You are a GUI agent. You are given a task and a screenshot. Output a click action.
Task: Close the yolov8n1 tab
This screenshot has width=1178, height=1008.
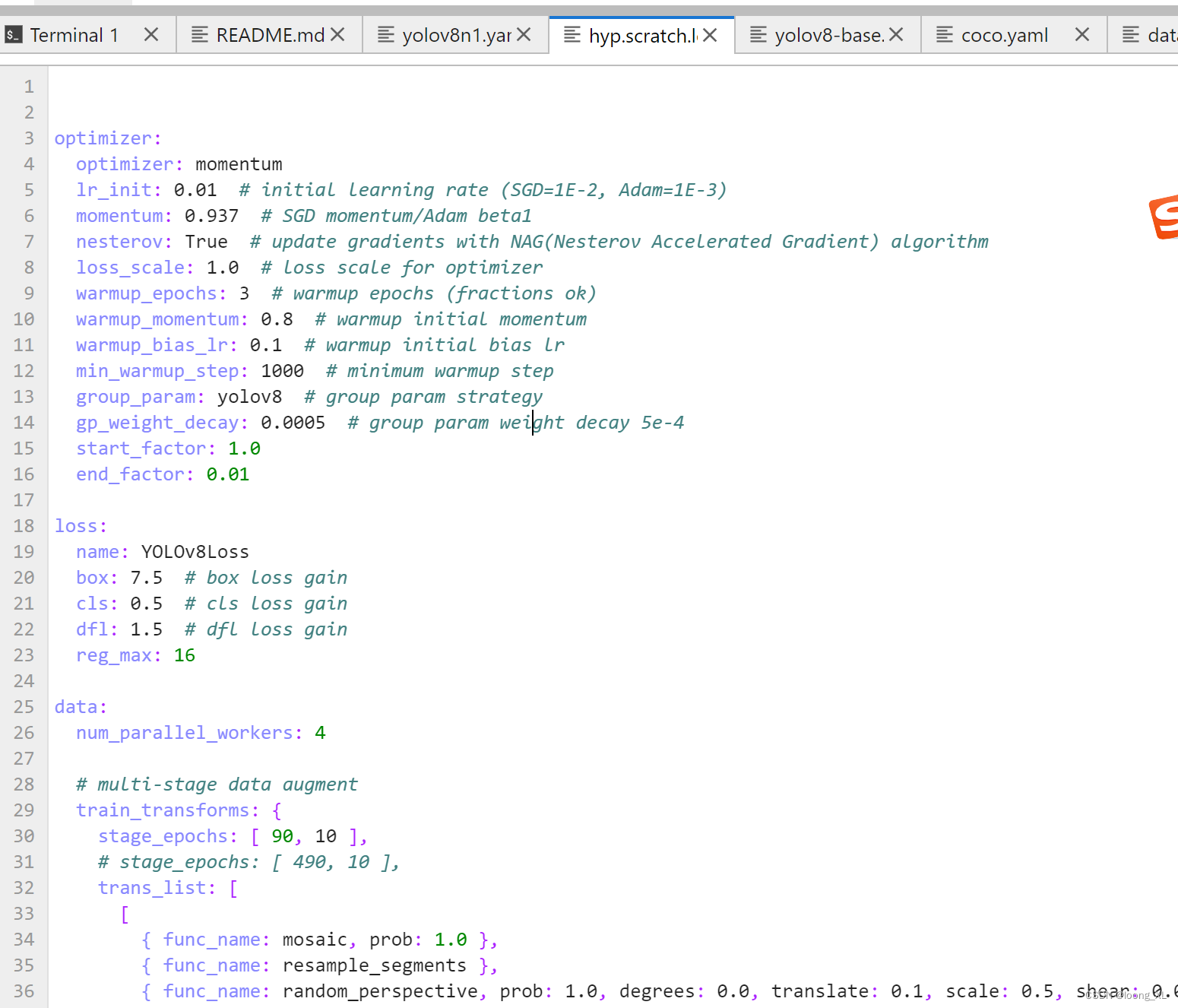pyautogui.click(x=524, y=35)
